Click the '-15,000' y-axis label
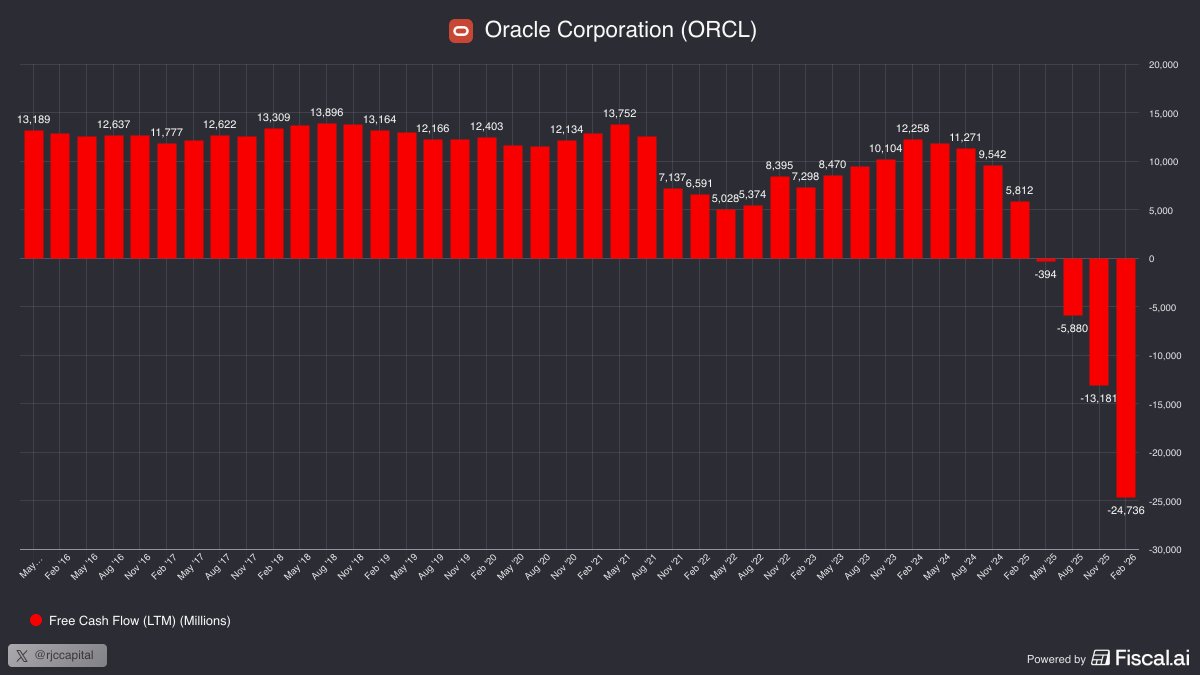Image resolution: width=1200 pixels, height=675 pixels. [1165, 405]
